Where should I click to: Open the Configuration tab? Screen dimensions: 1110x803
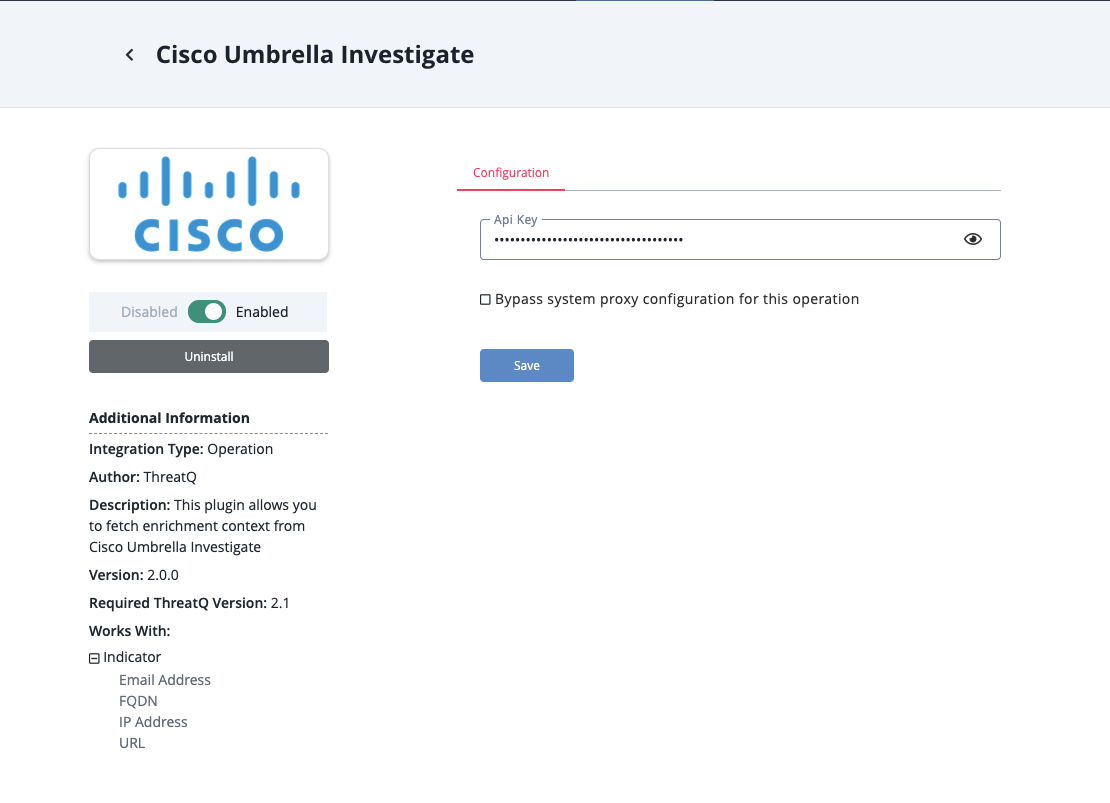click(510, 173)
